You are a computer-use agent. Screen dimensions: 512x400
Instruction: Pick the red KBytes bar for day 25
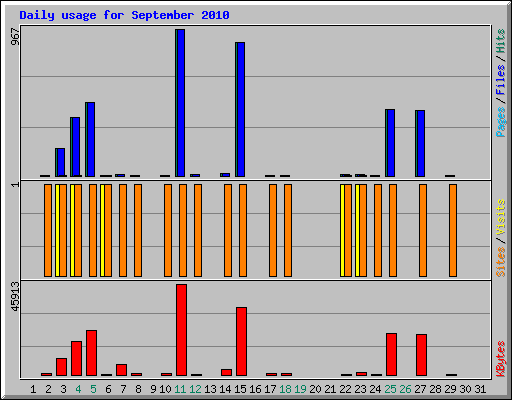[x=392, y=354]
